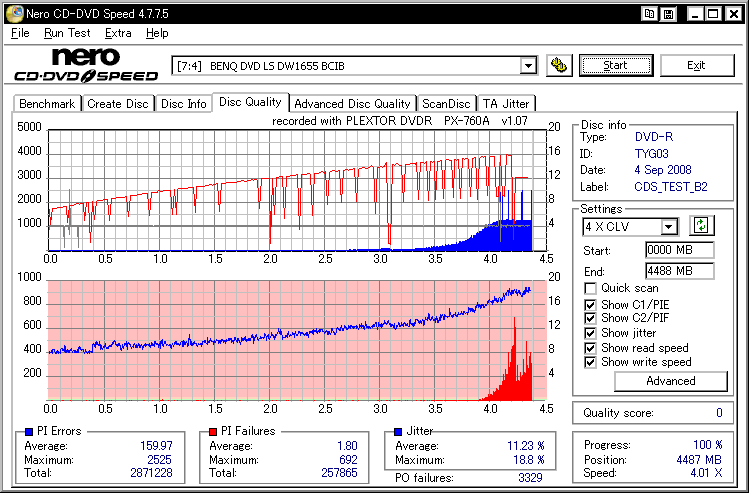
Task: Select the TA Jitter tab
Action: 505,103
